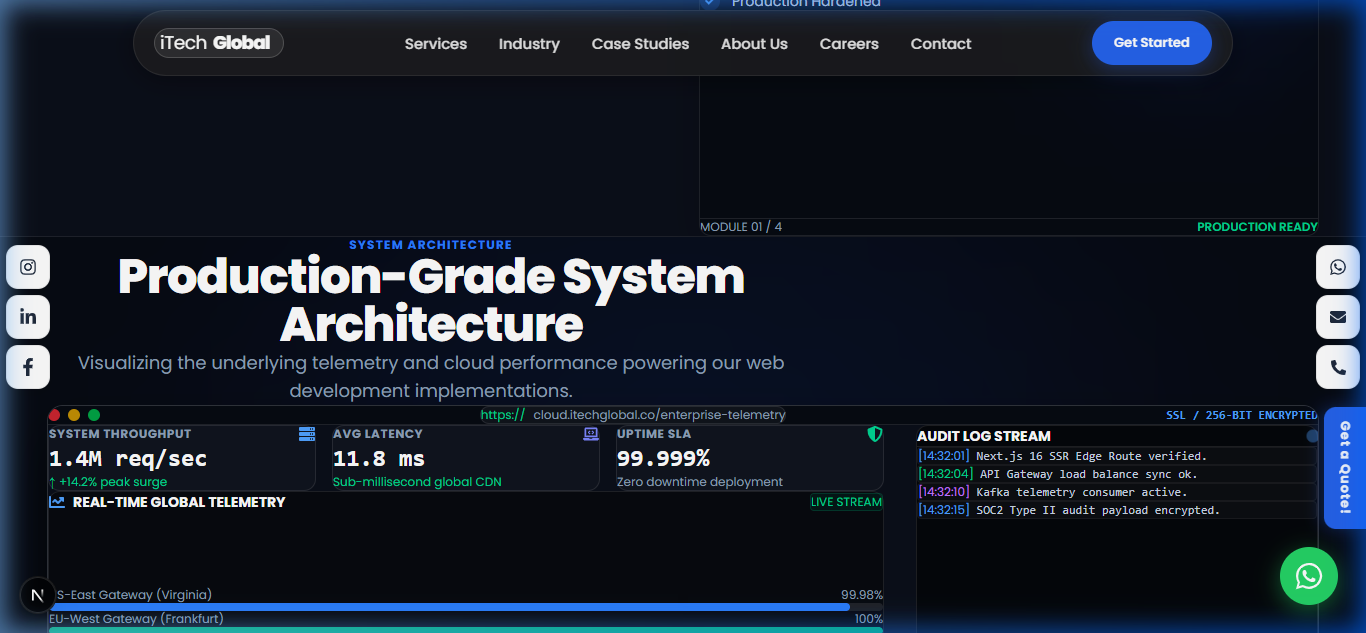The height and width of the screenshot is (633, 1366).
Task: Click the Zero downtime deployment text
Action: [x=700, y=482]
